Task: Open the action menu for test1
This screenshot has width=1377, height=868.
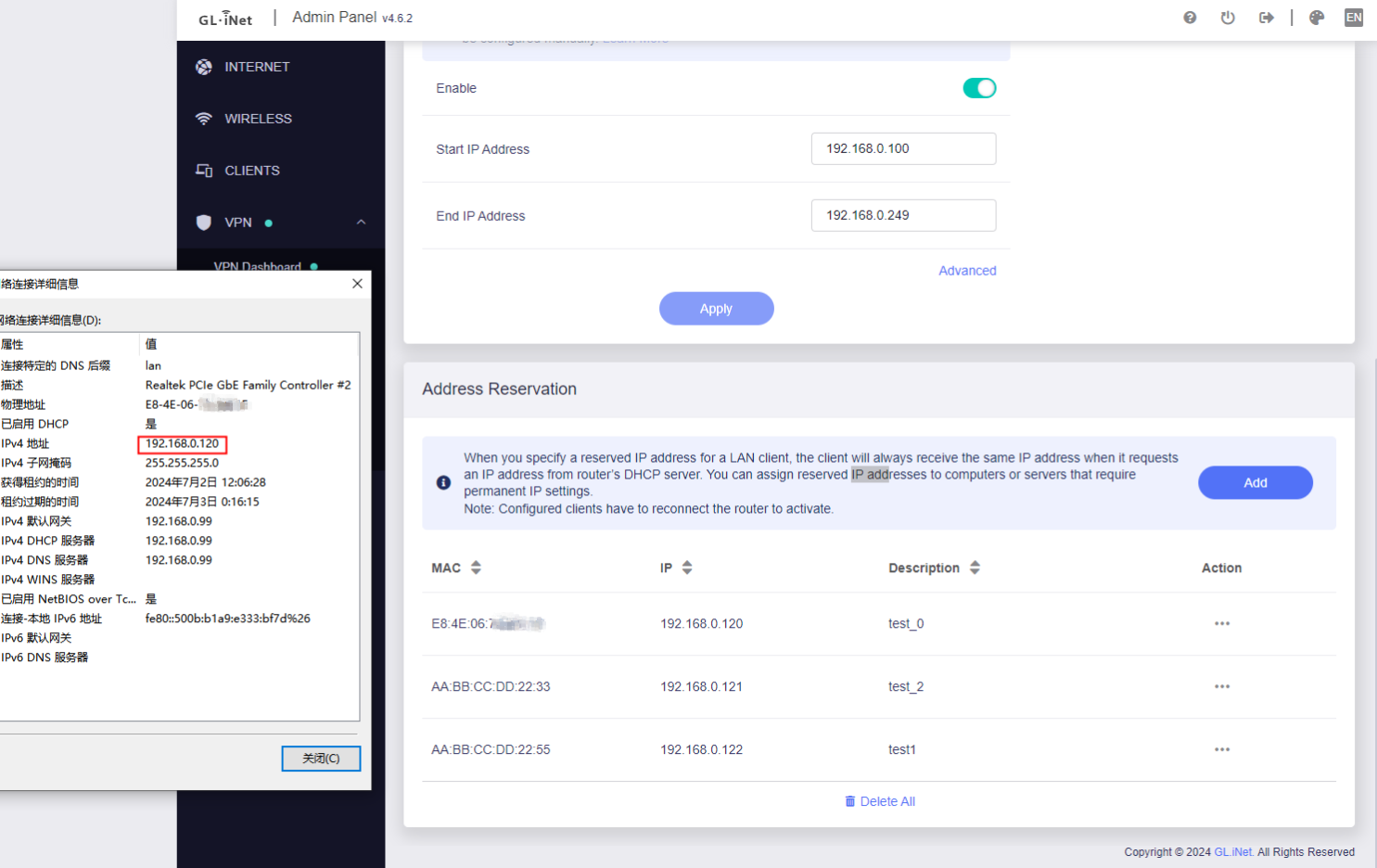Action: tap(1222, 750)
